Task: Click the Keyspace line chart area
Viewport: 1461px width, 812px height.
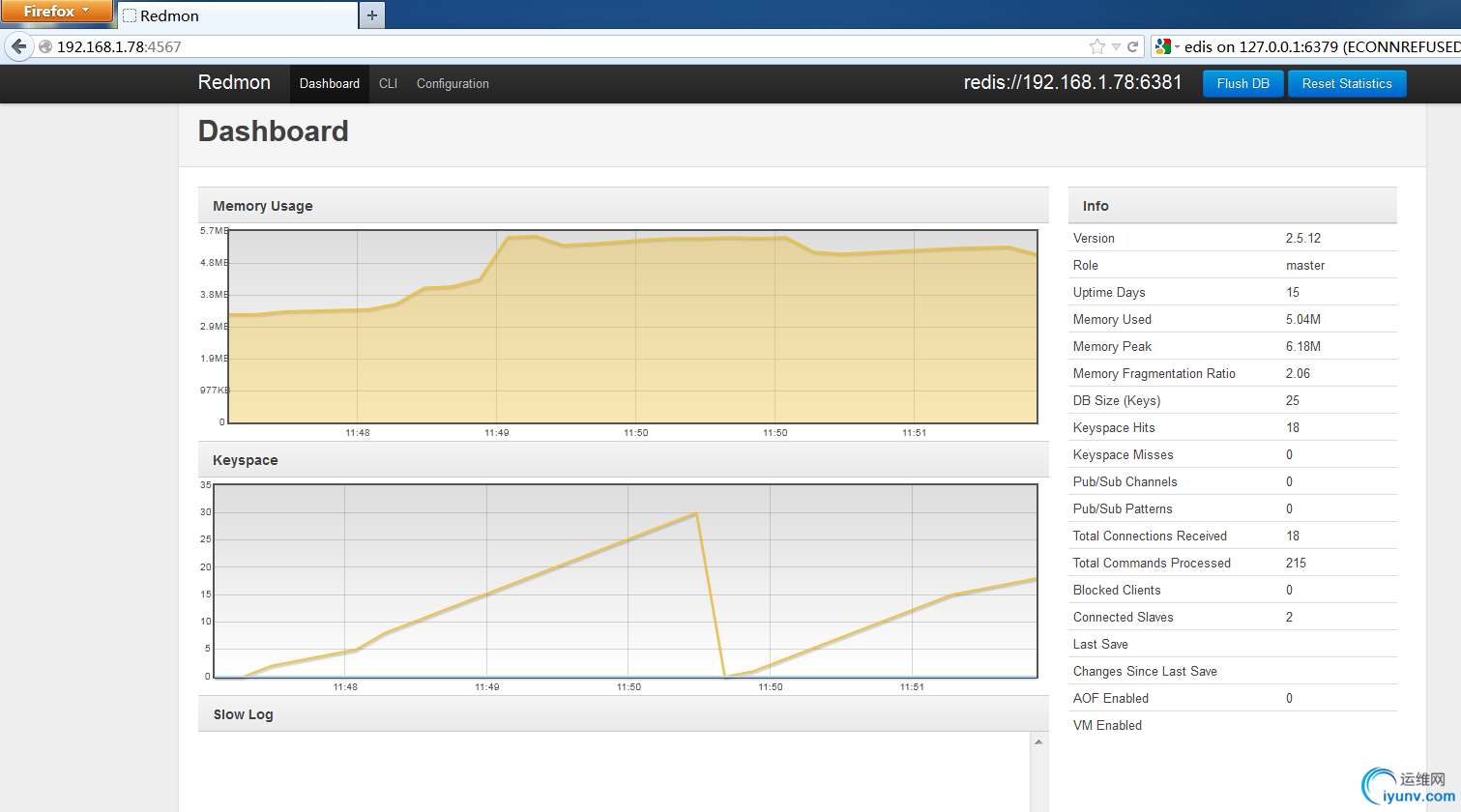Action: pos(626,581)
